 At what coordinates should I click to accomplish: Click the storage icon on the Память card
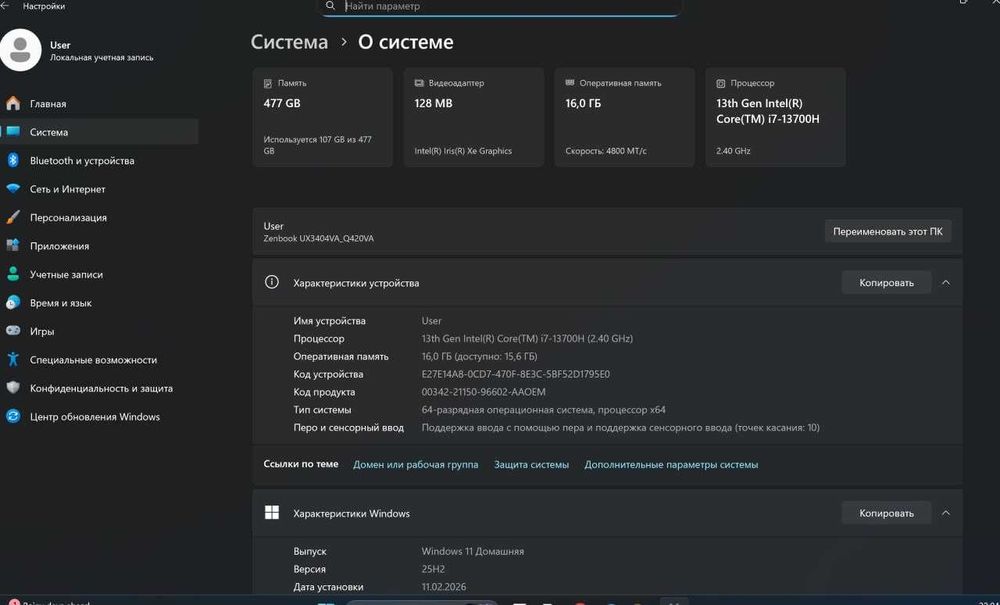coord(268,84)
